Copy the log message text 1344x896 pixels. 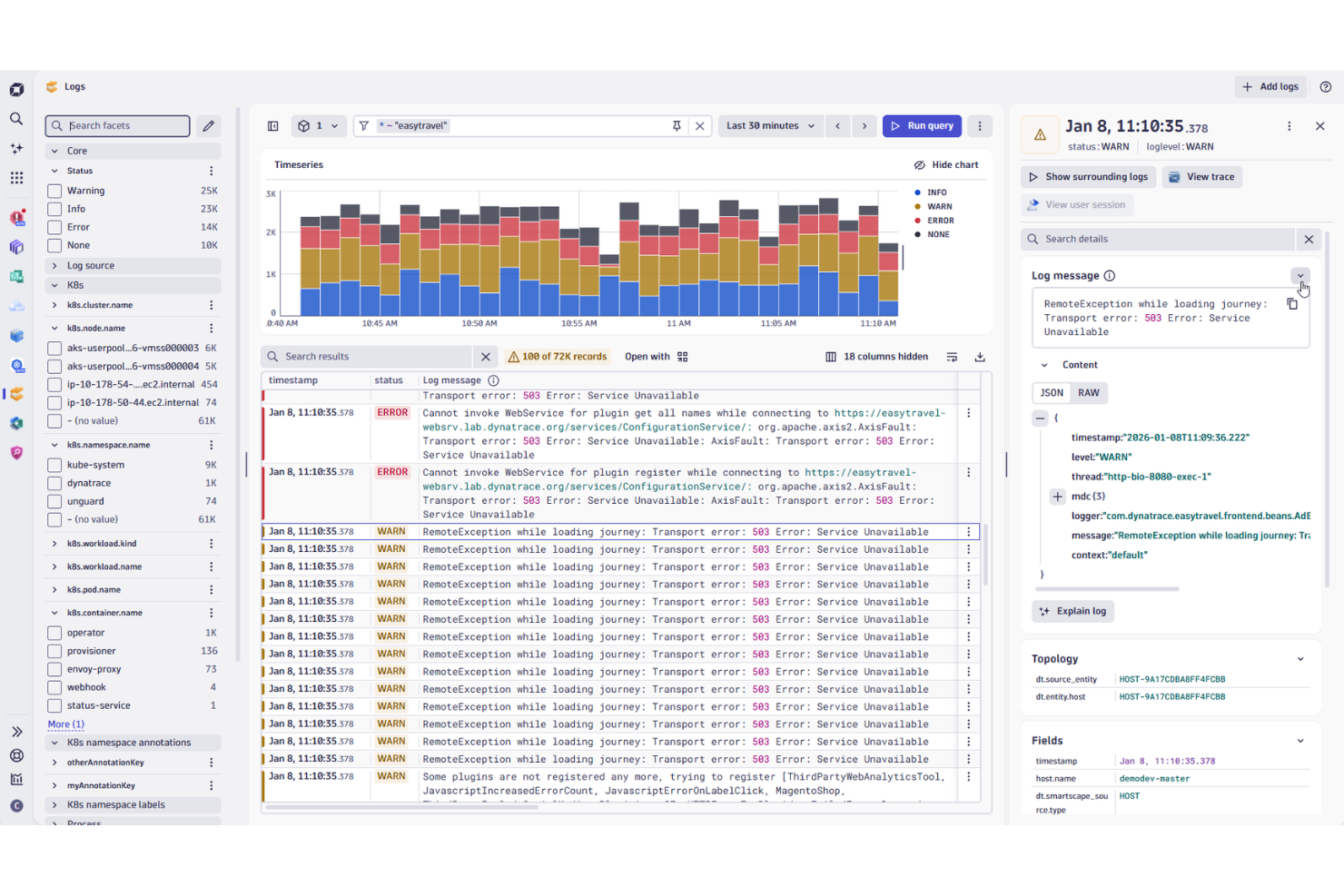tap(1292, 303)
